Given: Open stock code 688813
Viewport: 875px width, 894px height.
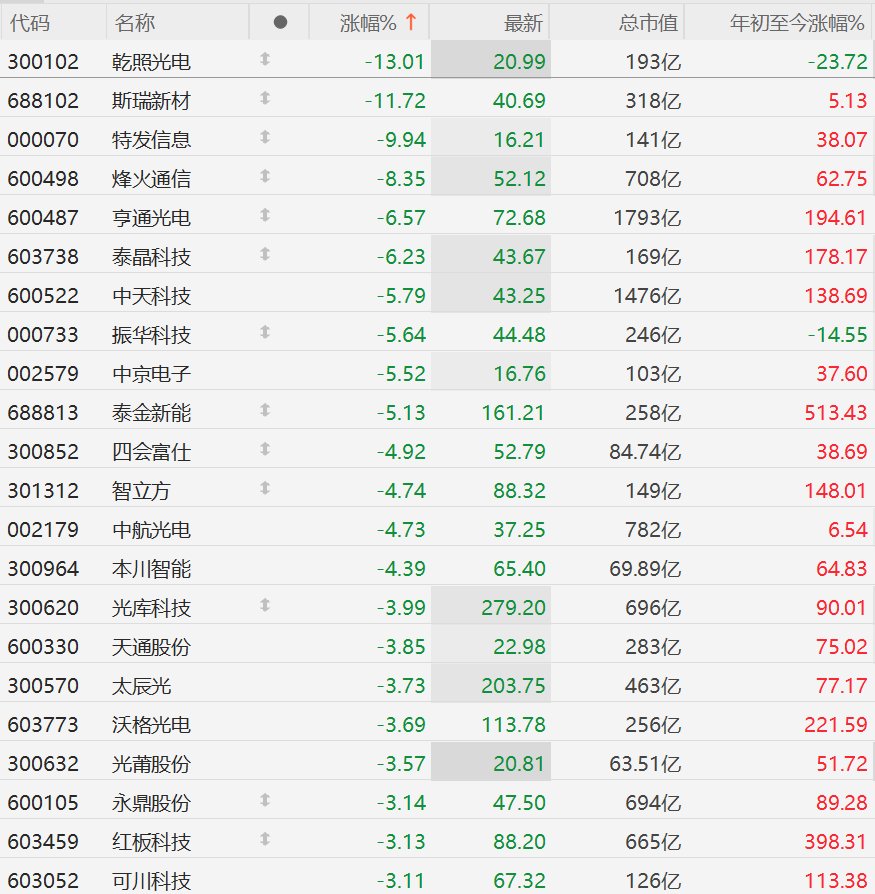Looking at the screenshot, I should (43, 413).
